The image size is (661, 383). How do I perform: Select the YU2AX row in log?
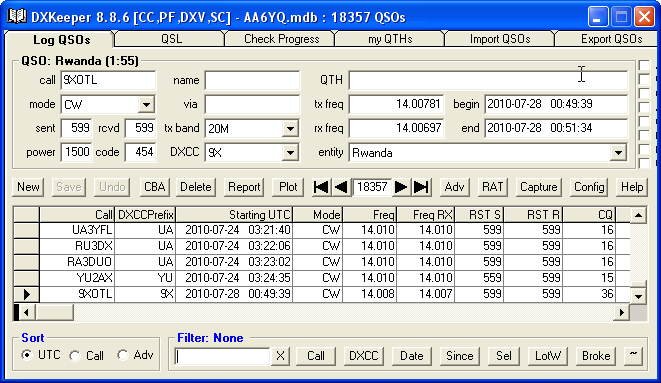[x=322, y=278]
